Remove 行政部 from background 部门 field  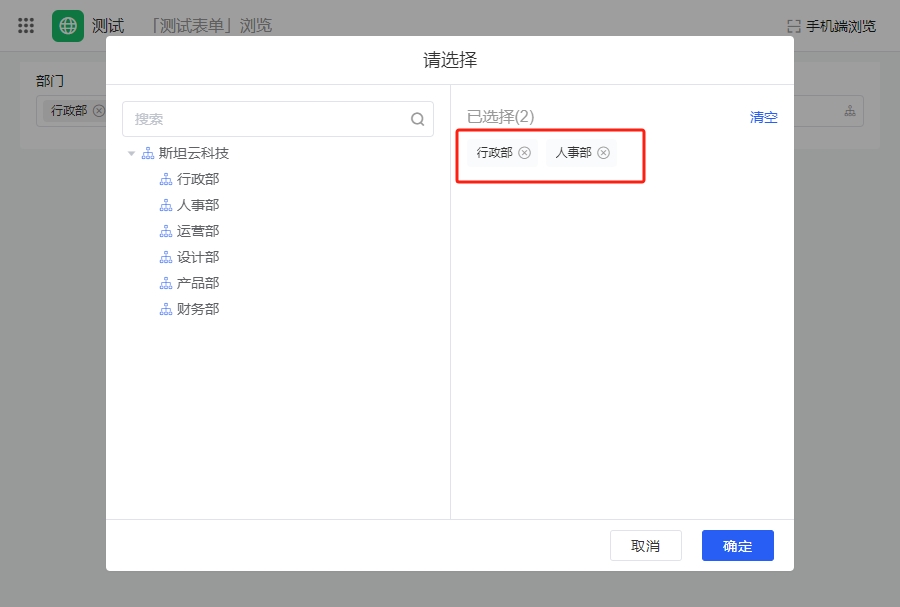[x=99, y=111]
